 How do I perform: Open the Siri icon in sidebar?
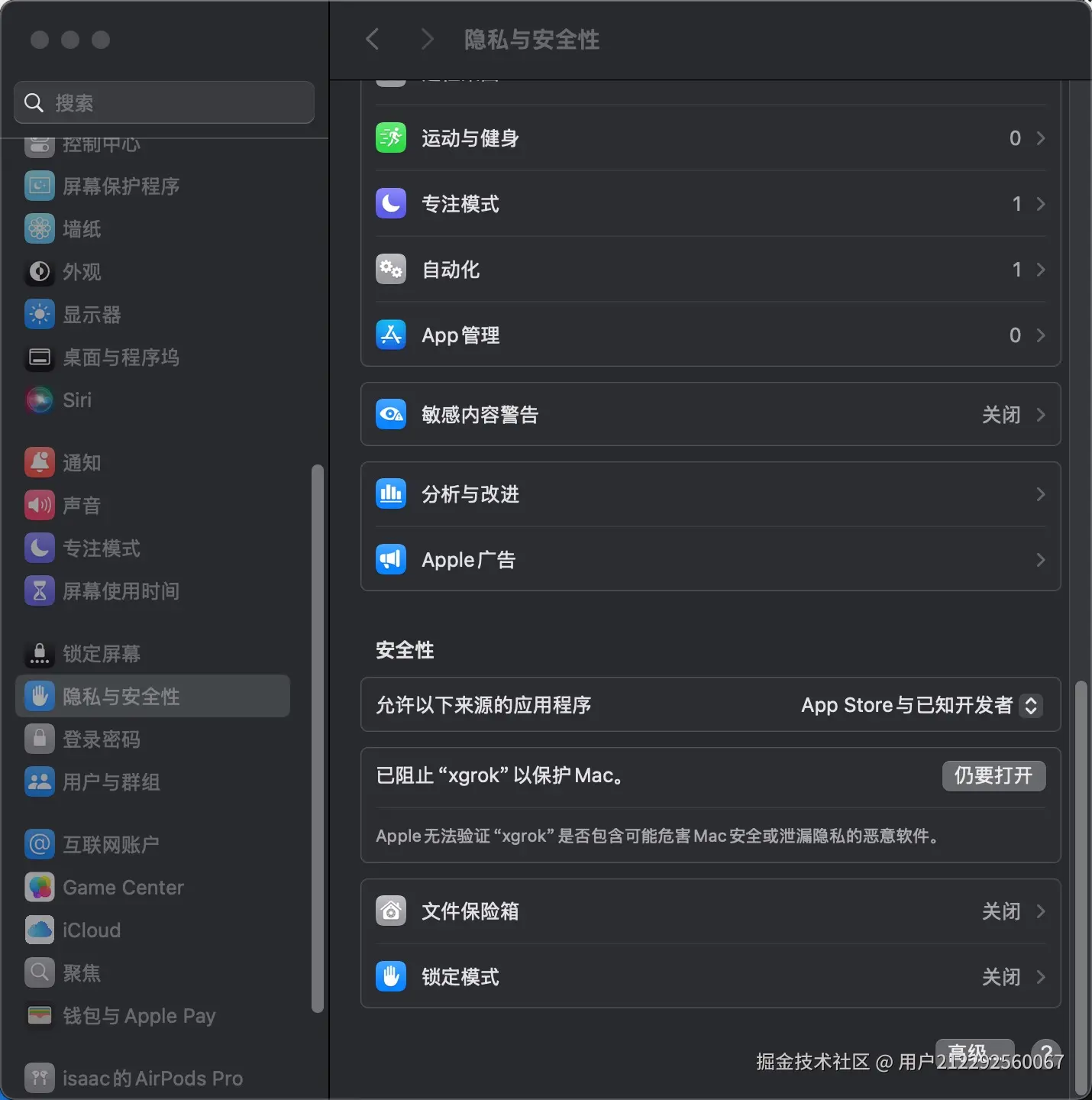click(40, 400)
